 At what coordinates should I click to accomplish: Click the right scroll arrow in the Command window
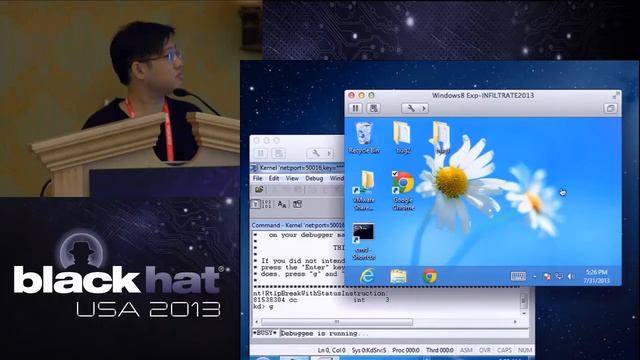[515, 322]
